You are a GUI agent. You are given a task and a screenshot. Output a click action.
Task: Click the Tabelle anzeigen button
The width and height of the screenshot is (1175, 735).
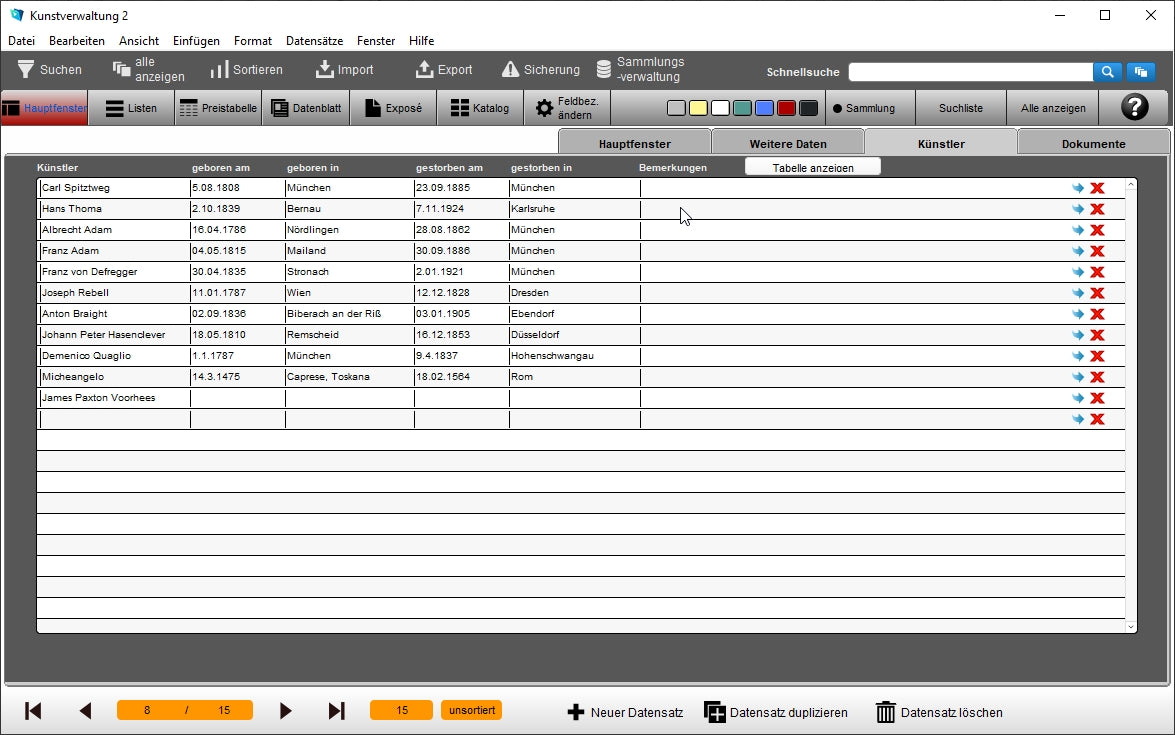point(812,167)
